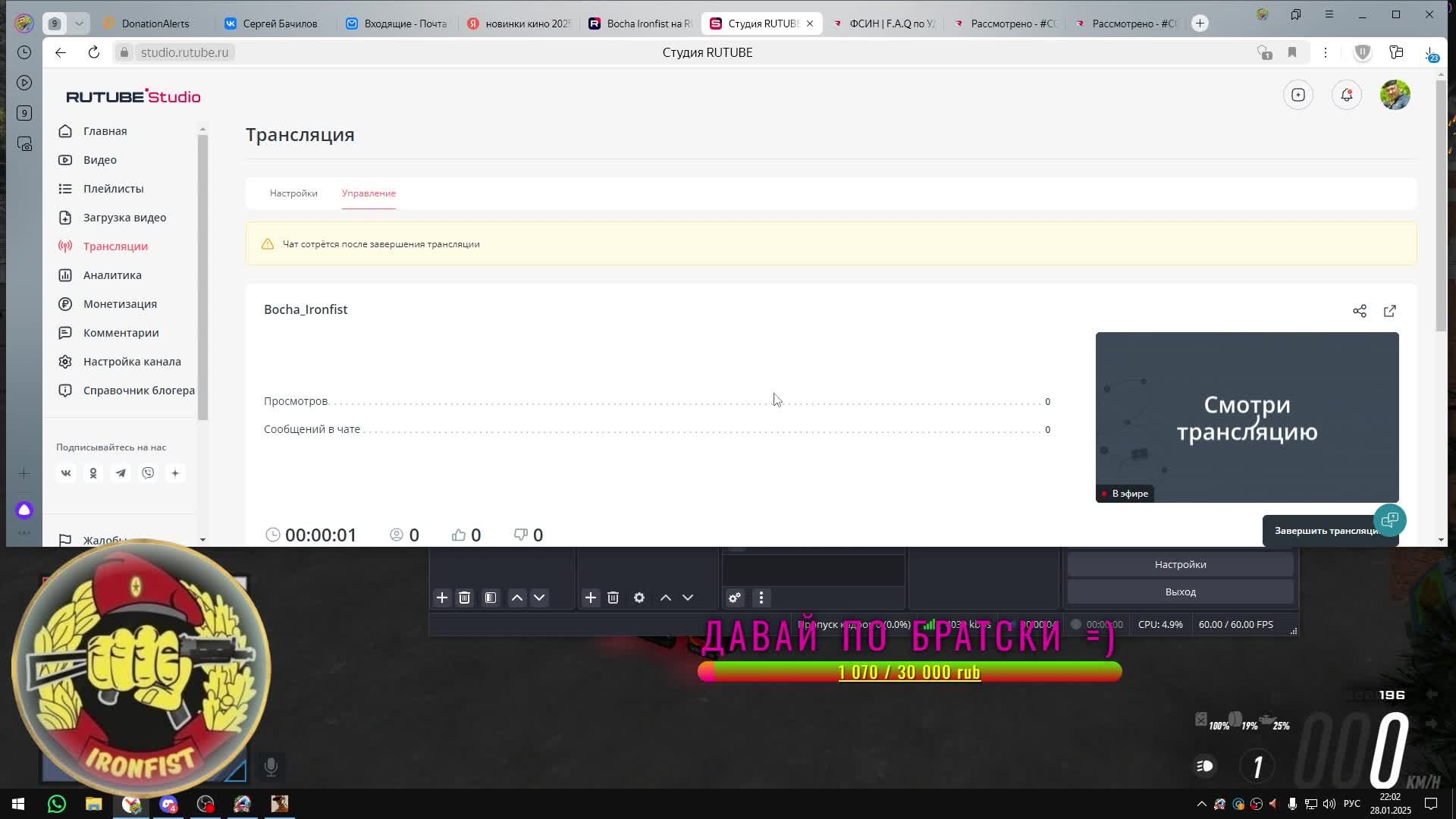Click the trash icon in OBS scenes panel
The image size is (1456, 819).
pos(464,598)
